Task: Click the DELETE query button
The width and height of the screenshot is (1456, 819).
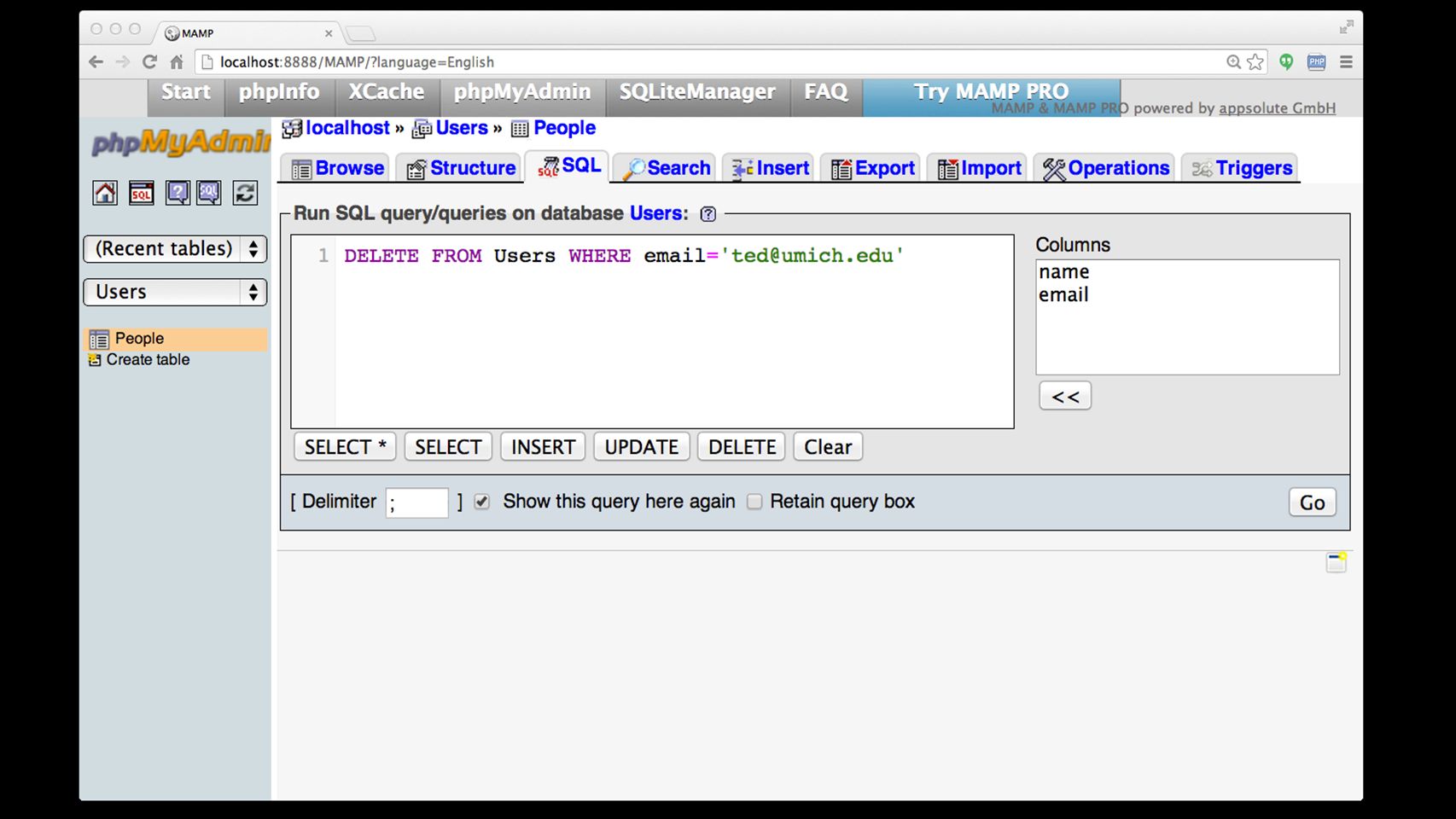Action: (742, 447)
